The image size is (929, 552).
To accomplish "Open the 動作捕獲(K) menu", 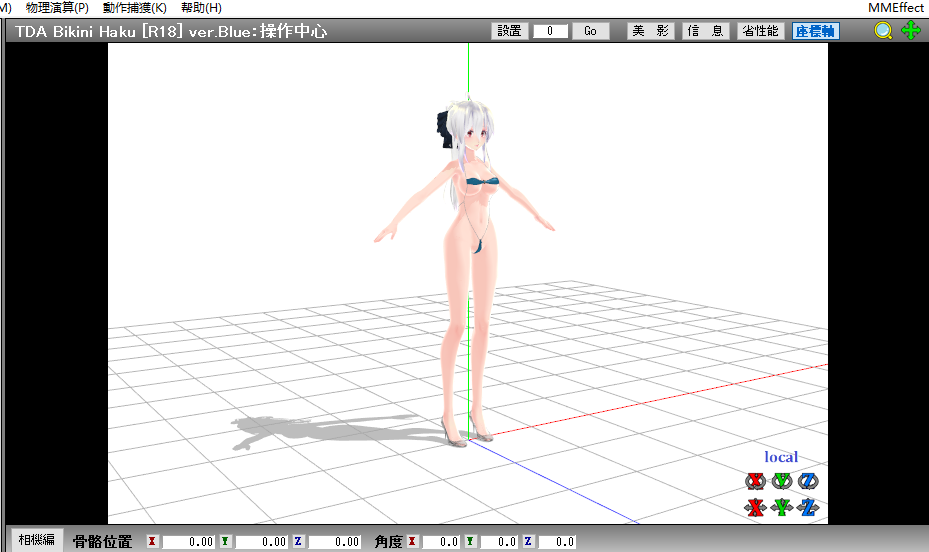I will pyautogui.click(x=134, y=8).
